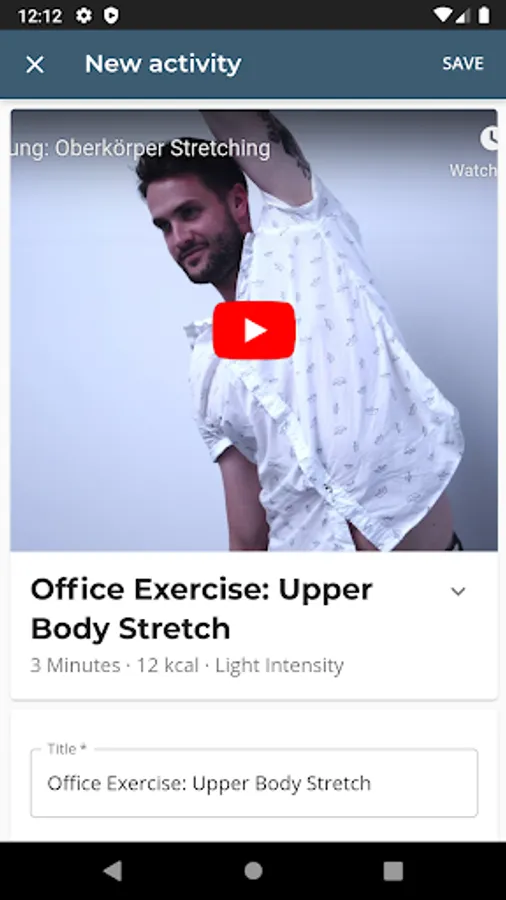This screenshot has height=900, width=506.
Task: Edit the Title input field
Action: pos(254,782)
